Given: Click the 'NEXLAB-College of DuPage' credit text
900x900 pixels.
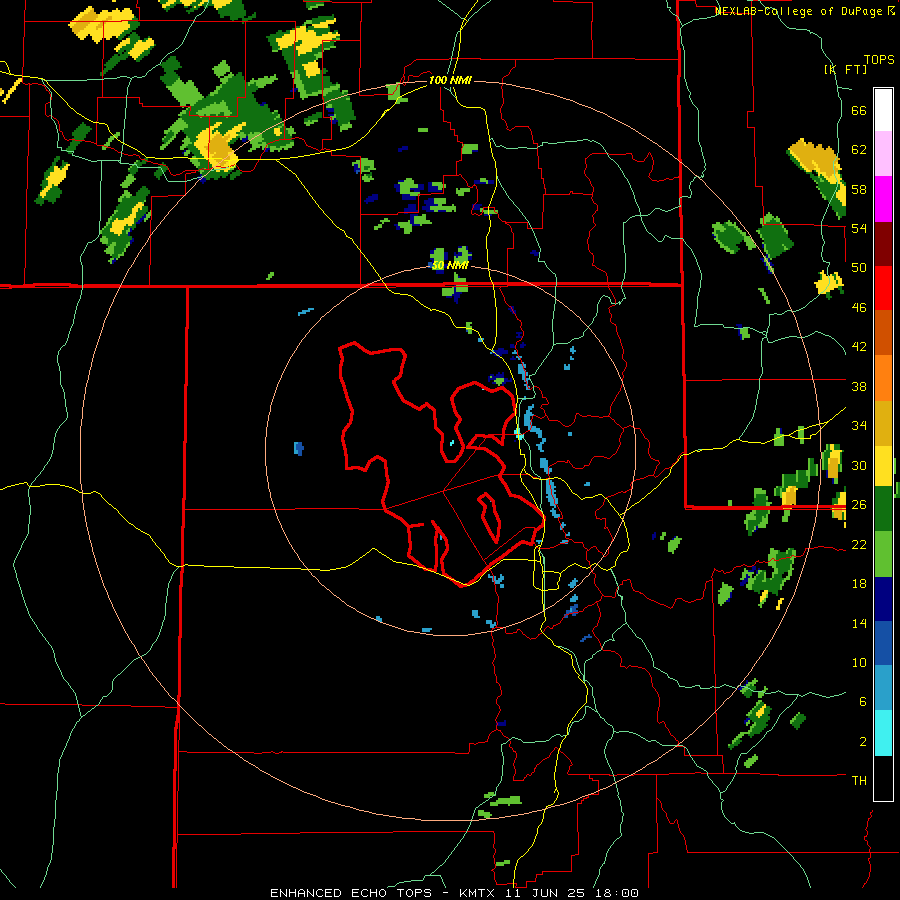Looking at the screenshot, I should pos(800,11).
